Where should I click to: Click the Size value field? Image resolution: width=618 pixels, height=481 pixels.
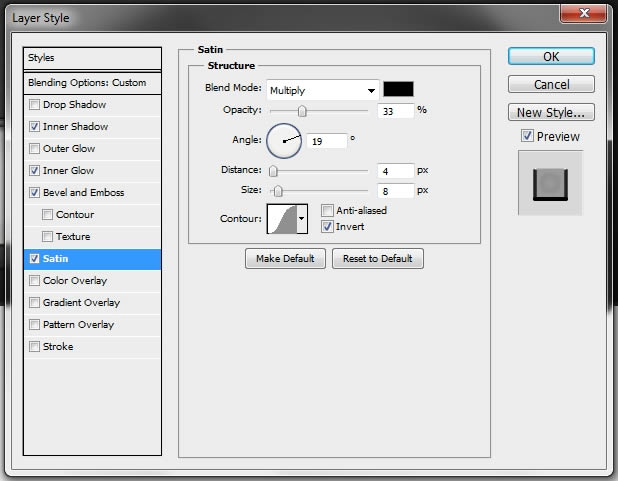396,191
